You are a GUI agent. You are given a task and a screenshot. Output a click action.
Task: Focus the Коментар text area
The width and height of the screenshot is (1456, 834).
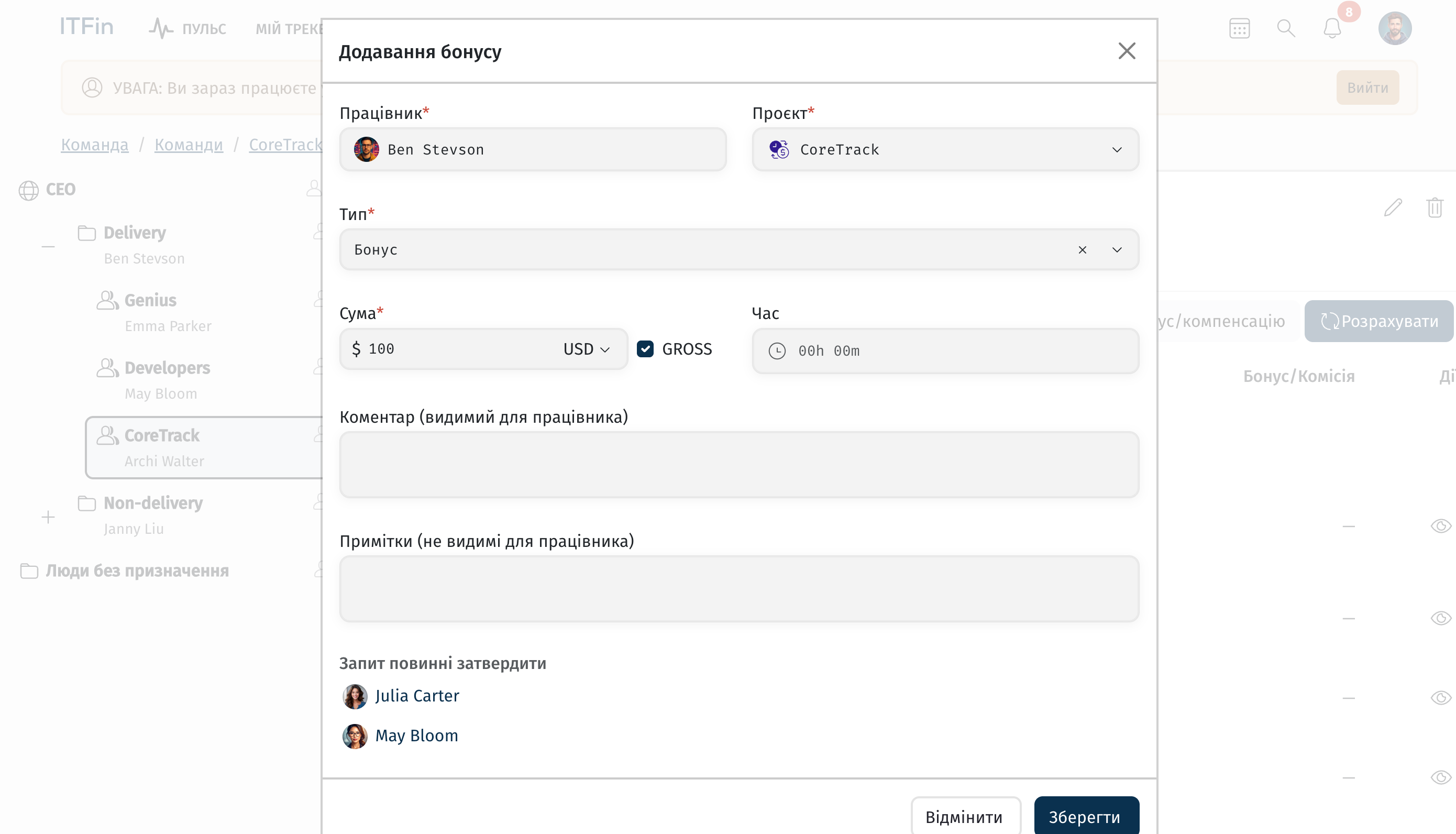(738, 465)
